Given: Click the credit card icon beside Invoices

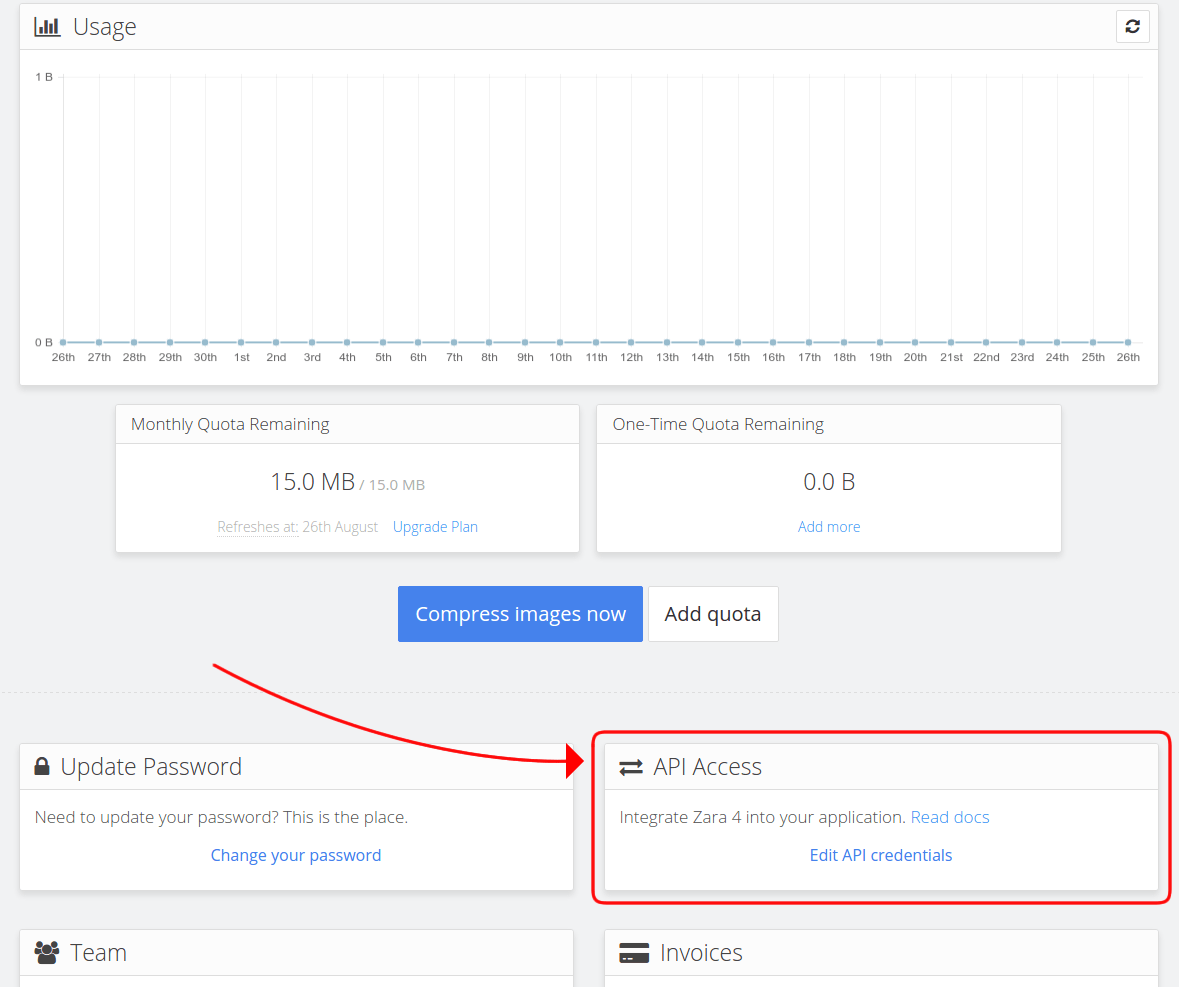Looking at the screenshot, I should pyautogui.click(x=634, y=953).
